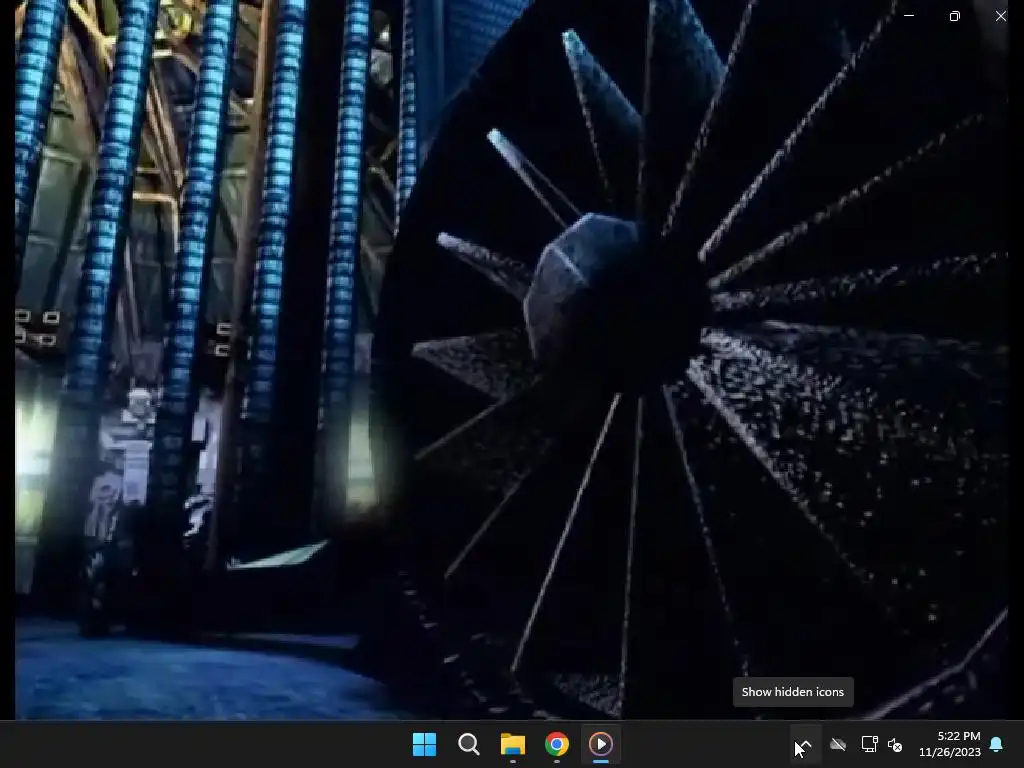Minimize the video player window
This screenshot has height=768, width=1024.
[x=908, y=16]
